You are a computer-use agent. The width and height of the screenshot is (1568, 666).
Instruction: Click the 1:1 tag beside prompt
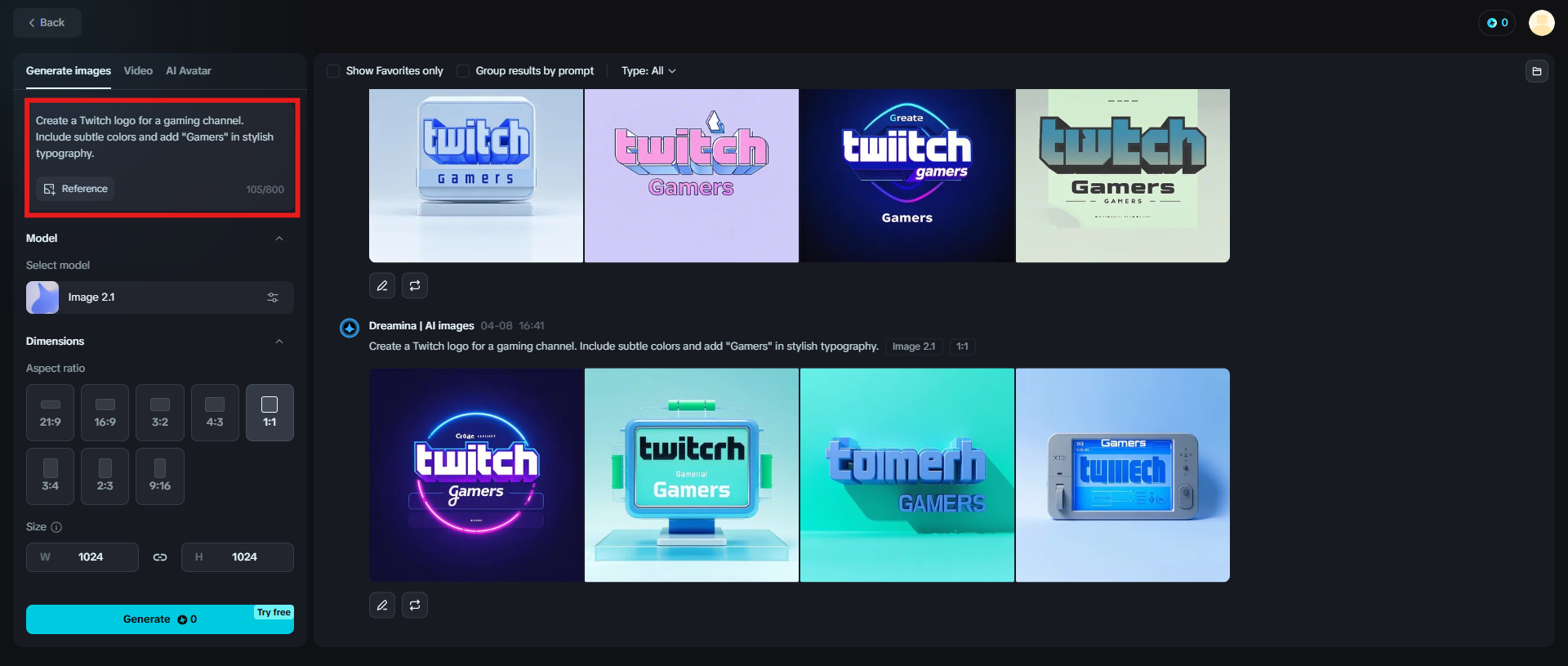963,346
